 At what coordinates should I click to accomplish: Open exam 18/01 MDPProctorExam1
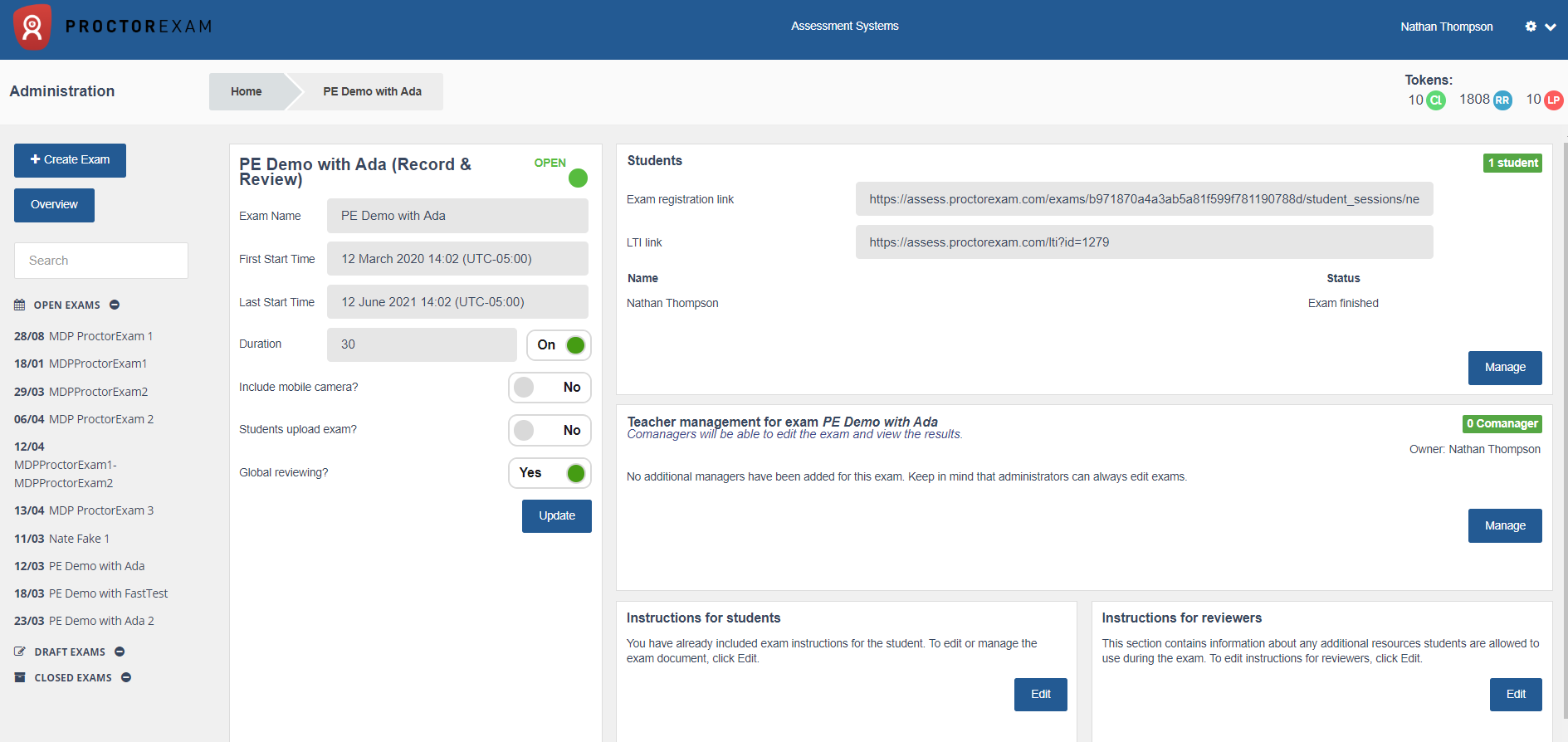(81, 364)
